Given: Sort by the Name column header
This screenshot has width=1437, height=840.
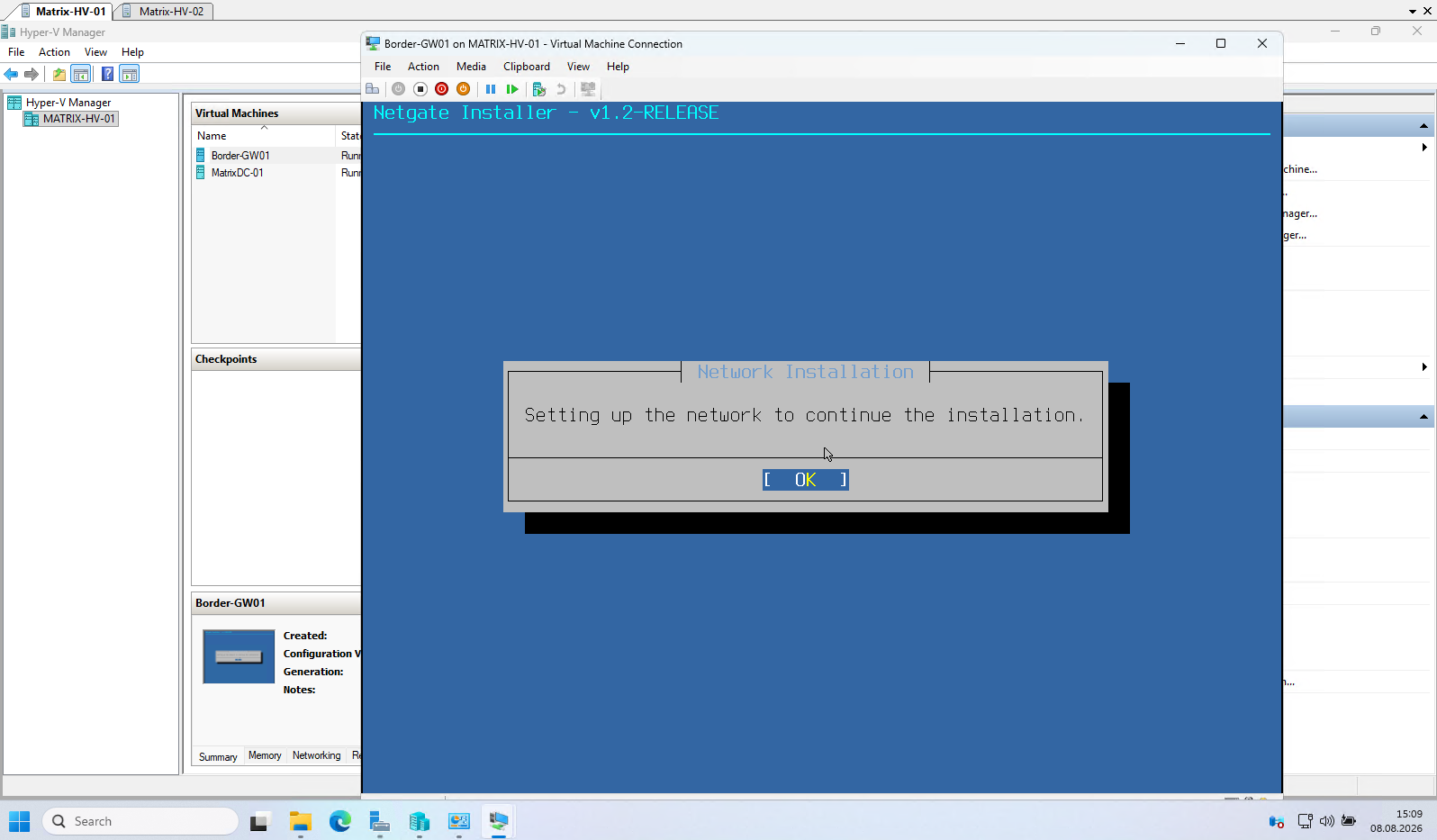Looking at the screenshot, I should 263,136.
